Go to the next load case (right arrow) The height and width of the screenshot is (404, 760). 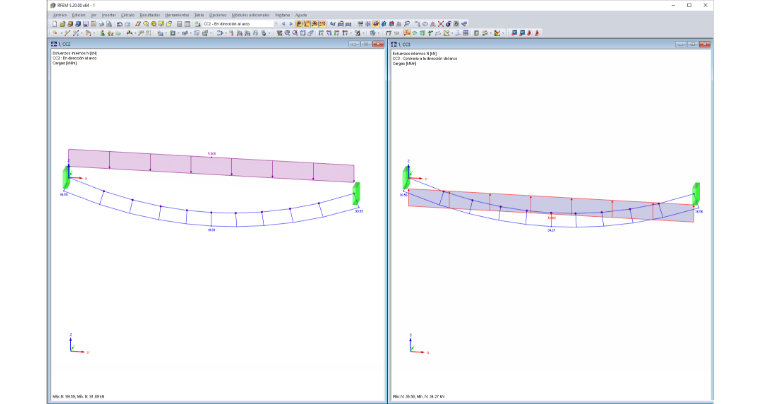coord(291,24)
